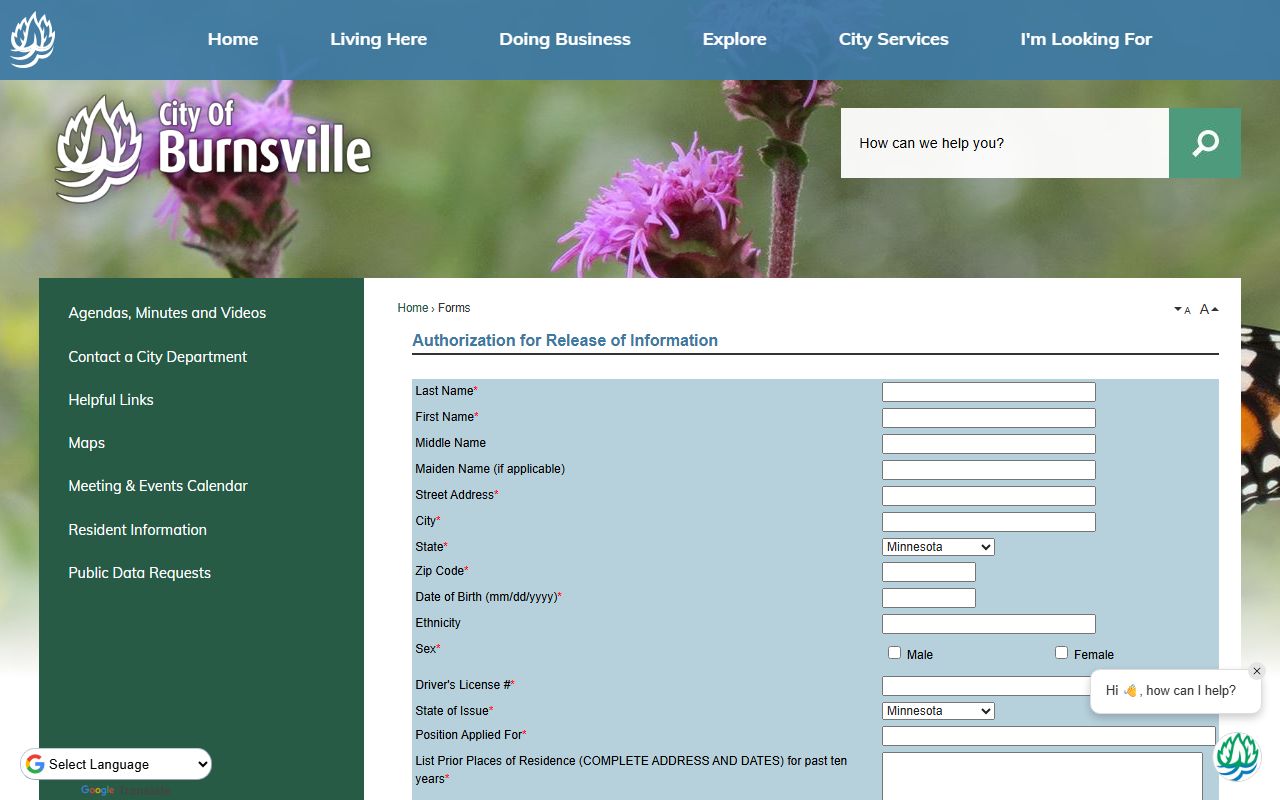Check the Male checkbox
This screenshot has height=800, width=1280.
[x=894, y=653]
